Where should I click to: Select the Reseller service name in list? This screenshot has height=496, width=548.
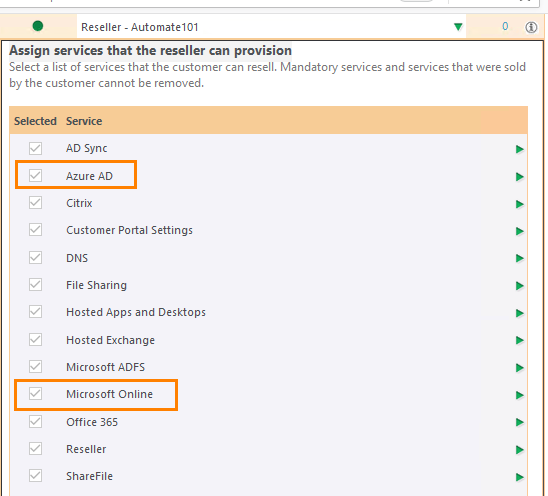(x=86, y=449)
